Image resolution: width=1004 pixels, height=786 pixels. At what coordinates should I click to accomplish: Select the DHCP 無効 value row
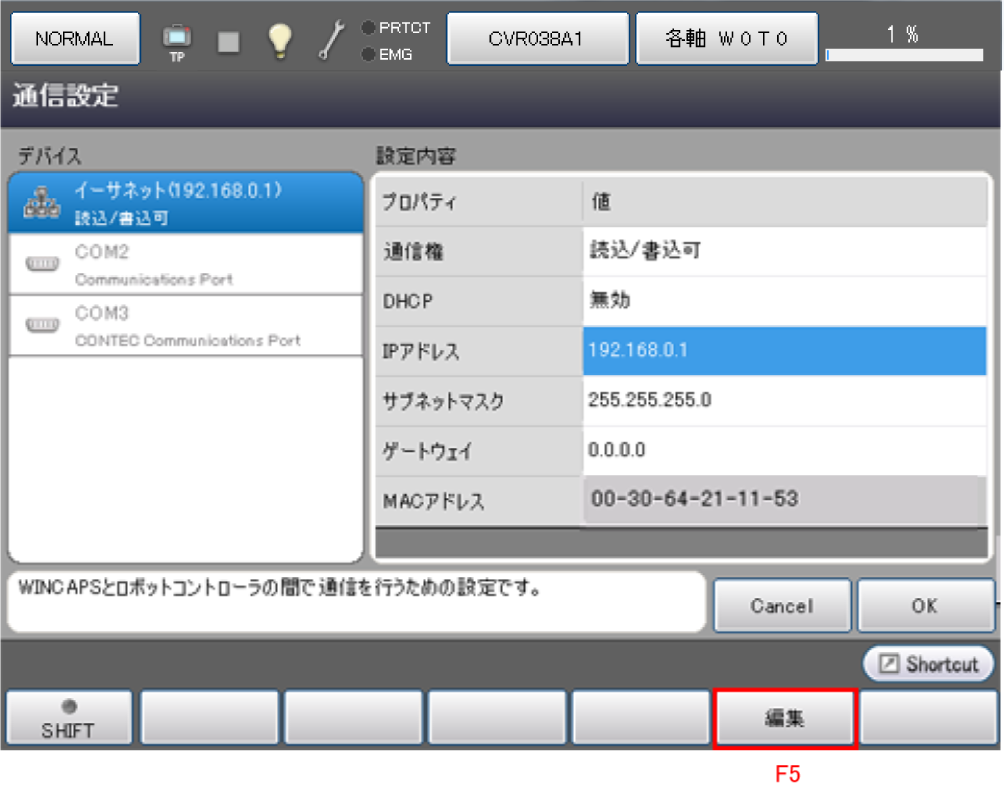point(784,301)
